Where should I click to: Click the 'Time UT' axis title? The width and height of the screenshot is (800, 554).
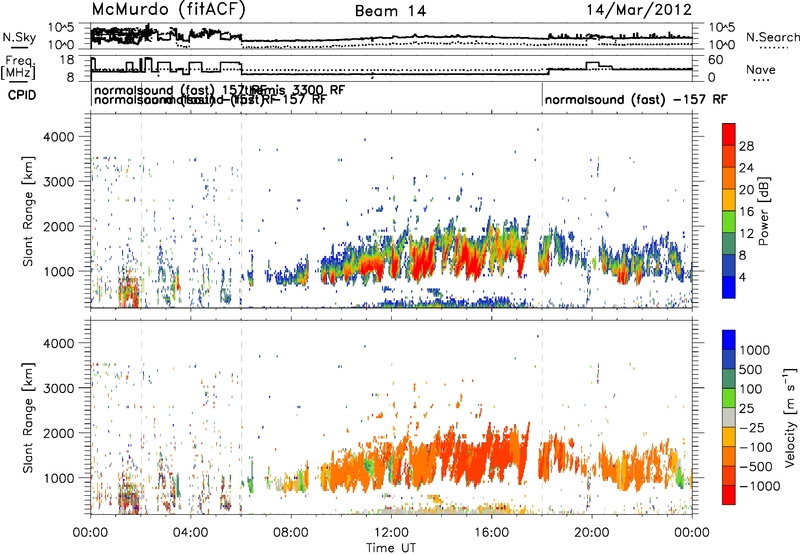[391, 548]
